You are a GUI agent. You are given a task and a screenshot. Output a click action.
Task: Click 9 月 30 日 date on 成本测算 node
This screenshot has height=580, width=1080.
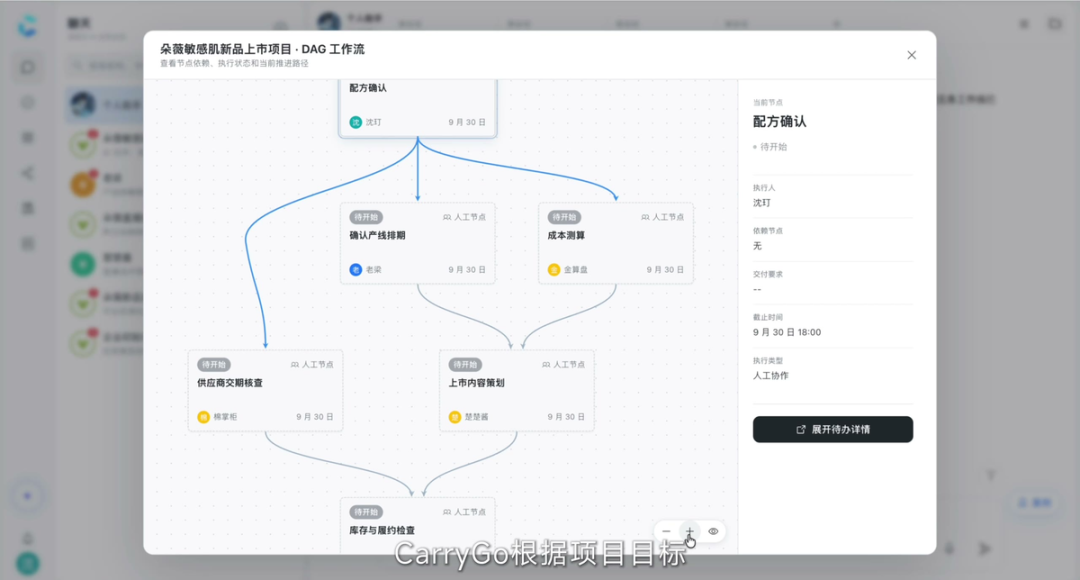click(x=665, y=269)
